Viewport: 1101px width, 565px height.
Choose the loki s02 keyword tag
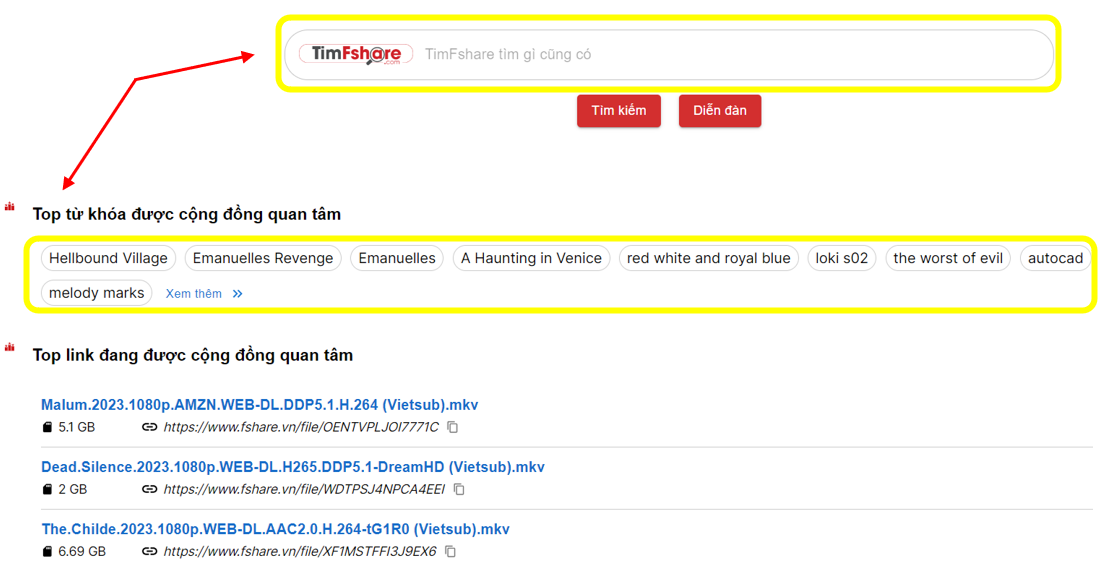point(842,258)
